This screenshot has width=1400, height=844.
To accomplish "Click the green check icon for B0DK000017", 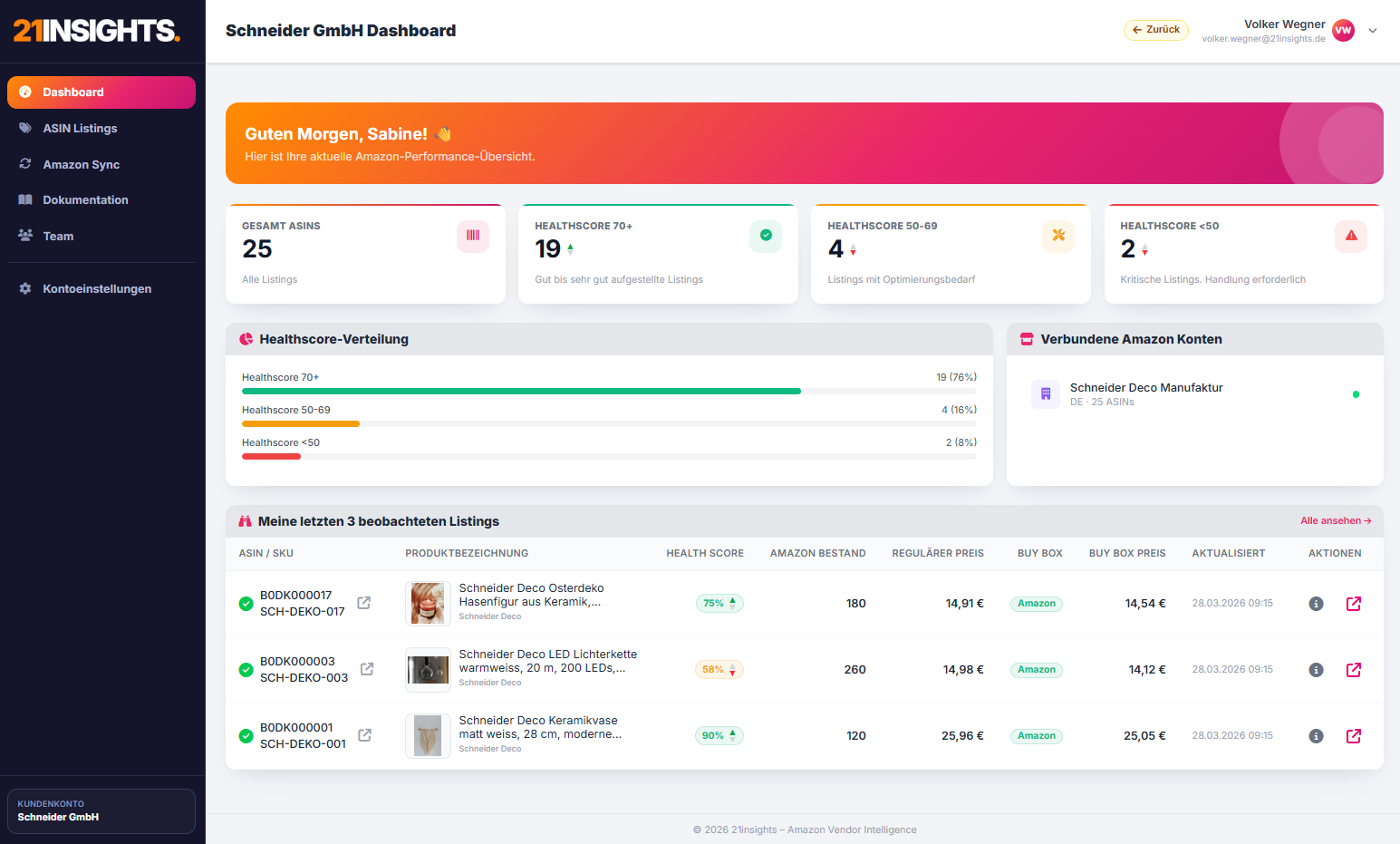I will [246, 604].
